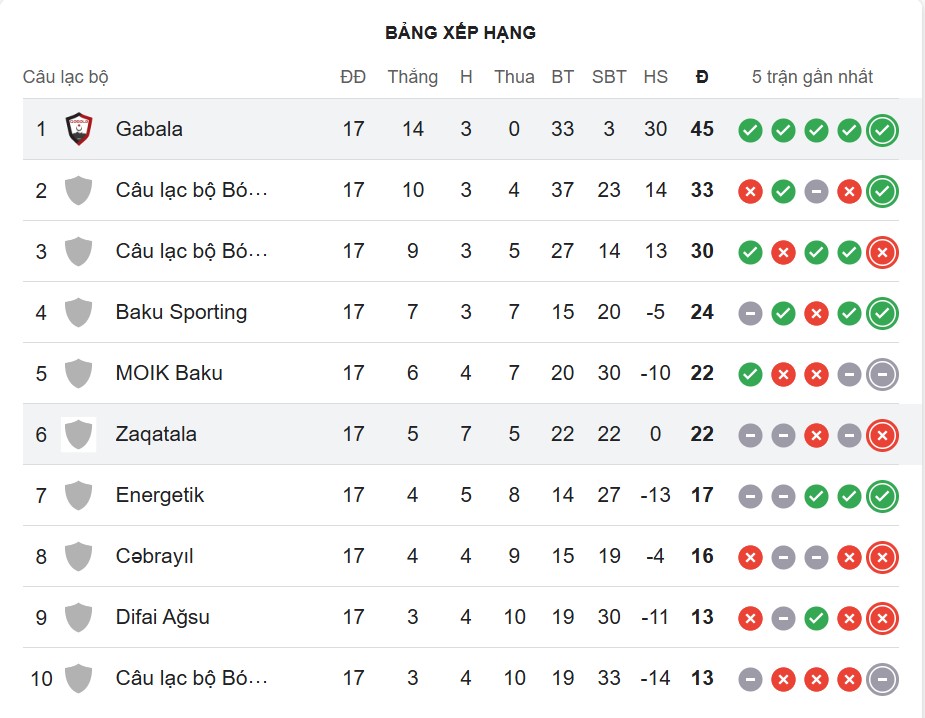Click Baku Sporting's shield crest icon
The height and width of the screenshot is (718, 925).
point(78,312)
